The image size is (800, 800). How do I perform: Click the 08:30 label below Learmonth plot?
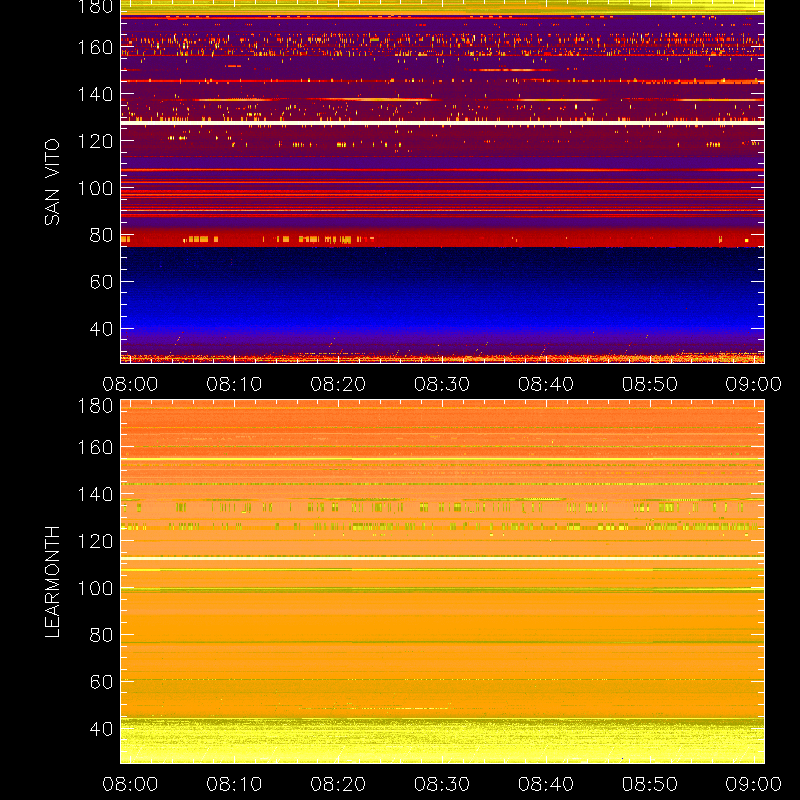(442, 784)
